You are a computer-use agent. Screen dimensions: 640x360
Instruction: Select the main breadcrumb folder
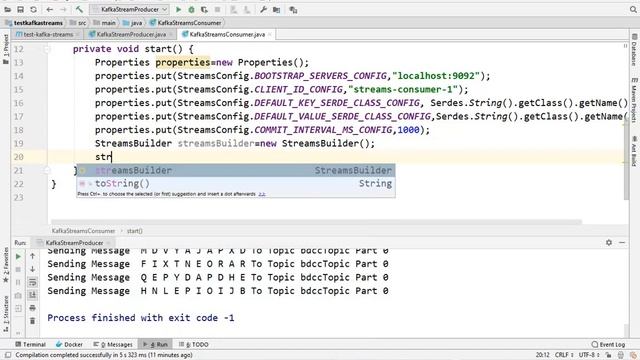104,23
